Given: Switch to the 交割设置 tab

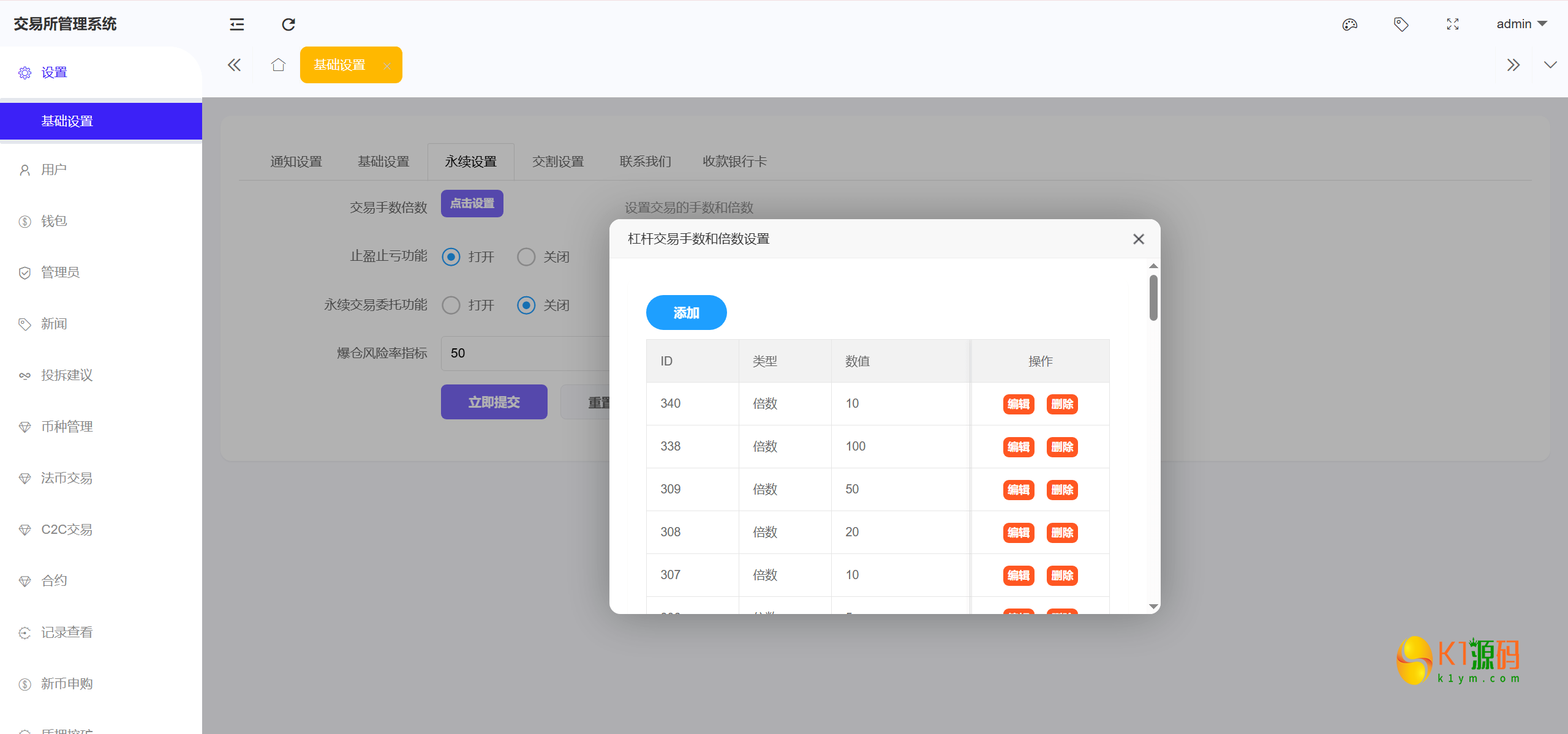Looking at the screenshot, I should tap(557, 161).
